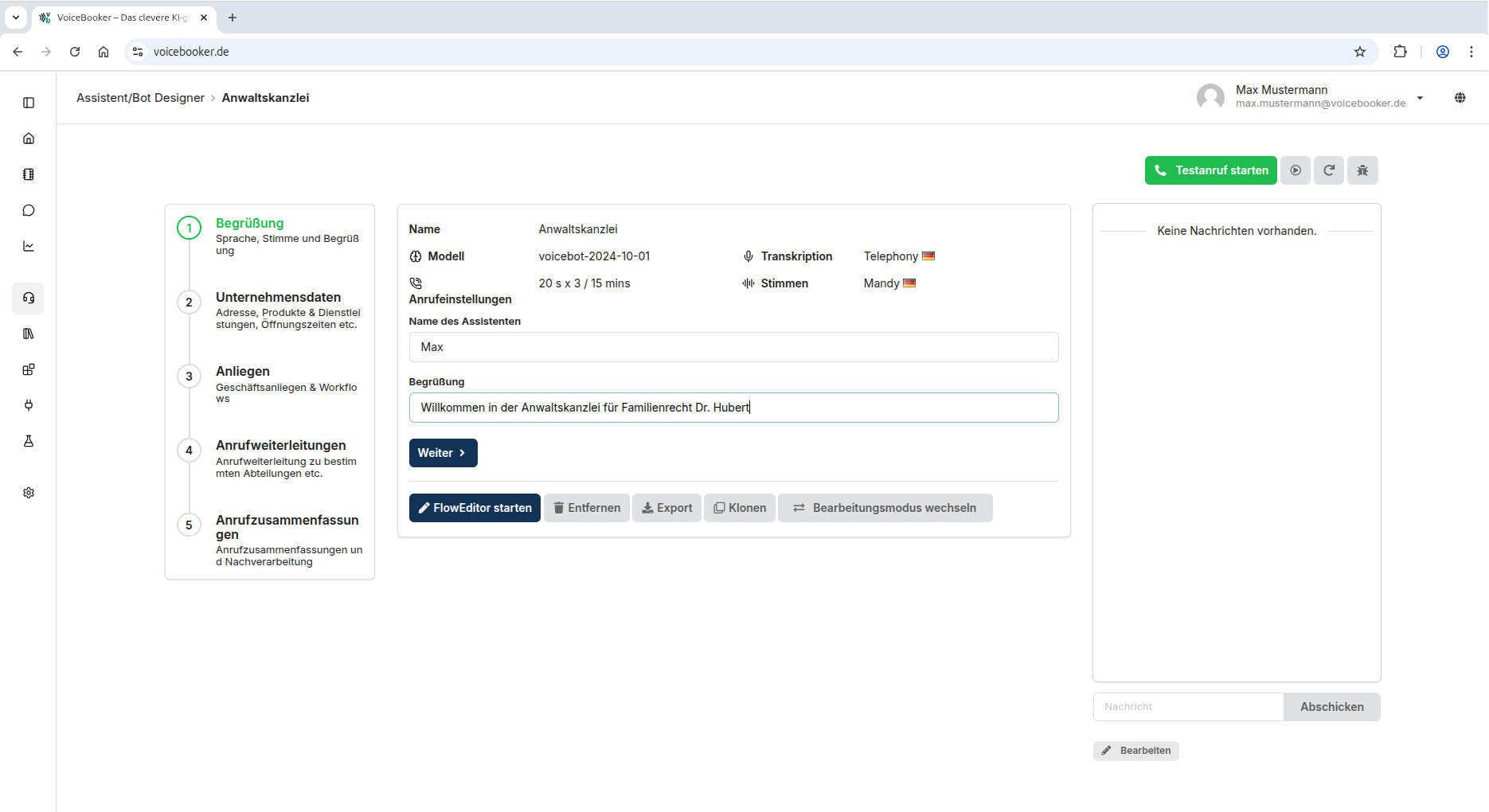The width and height of the screenshot is (1489, 812).
Task: Start playback with the play icon
Action: [1296, 170]
